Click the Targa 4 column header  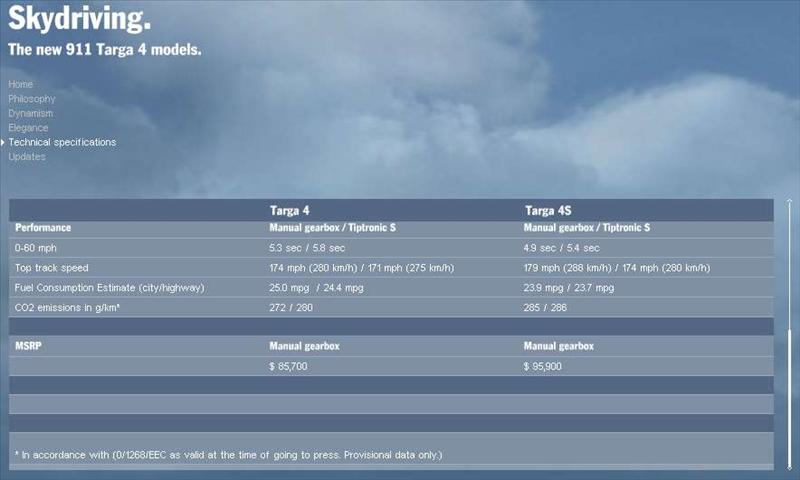click(x=290, y=211)
